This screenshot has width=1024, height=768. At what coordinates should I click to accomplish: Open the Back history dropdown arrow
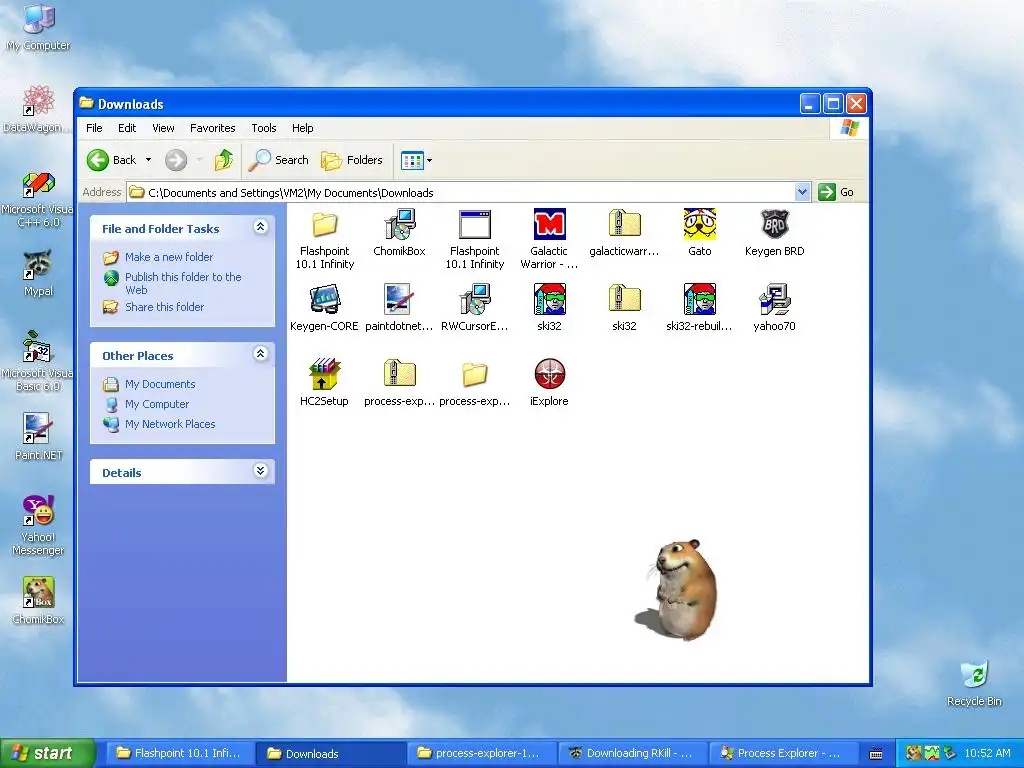(148, 160)
